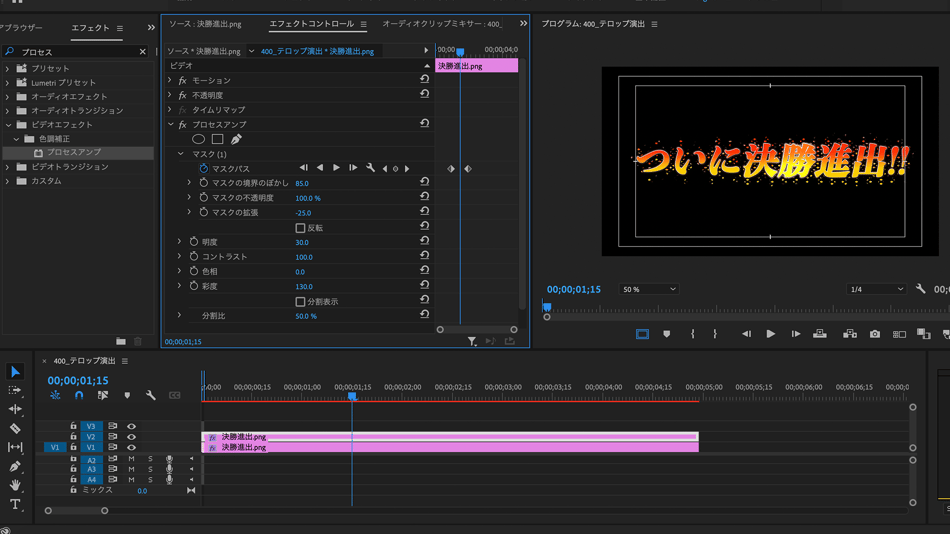Screen dimensions: 950x534
Task: Select the Type tool in the tools panel
Action: 15,505
